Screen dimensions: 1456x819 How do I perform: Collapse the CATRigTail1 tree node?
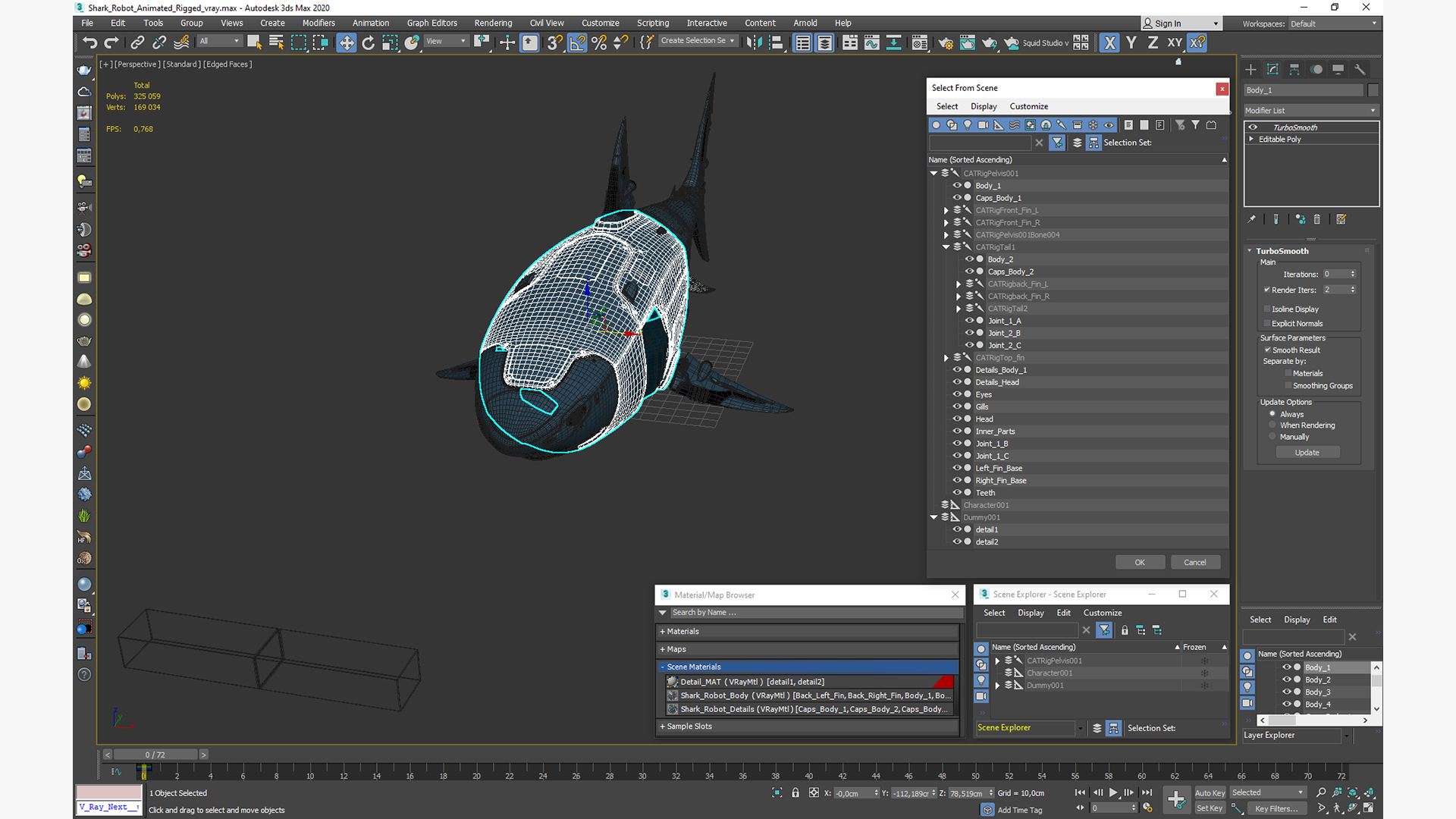(x=946, y=246)
